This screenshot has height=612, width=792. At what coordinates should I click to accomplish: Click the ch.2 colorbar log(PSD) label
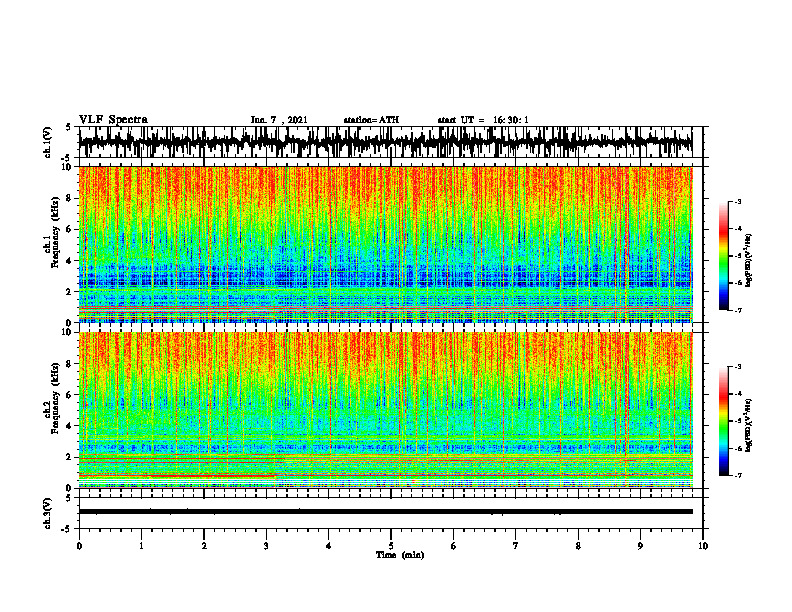pos(749,424)
